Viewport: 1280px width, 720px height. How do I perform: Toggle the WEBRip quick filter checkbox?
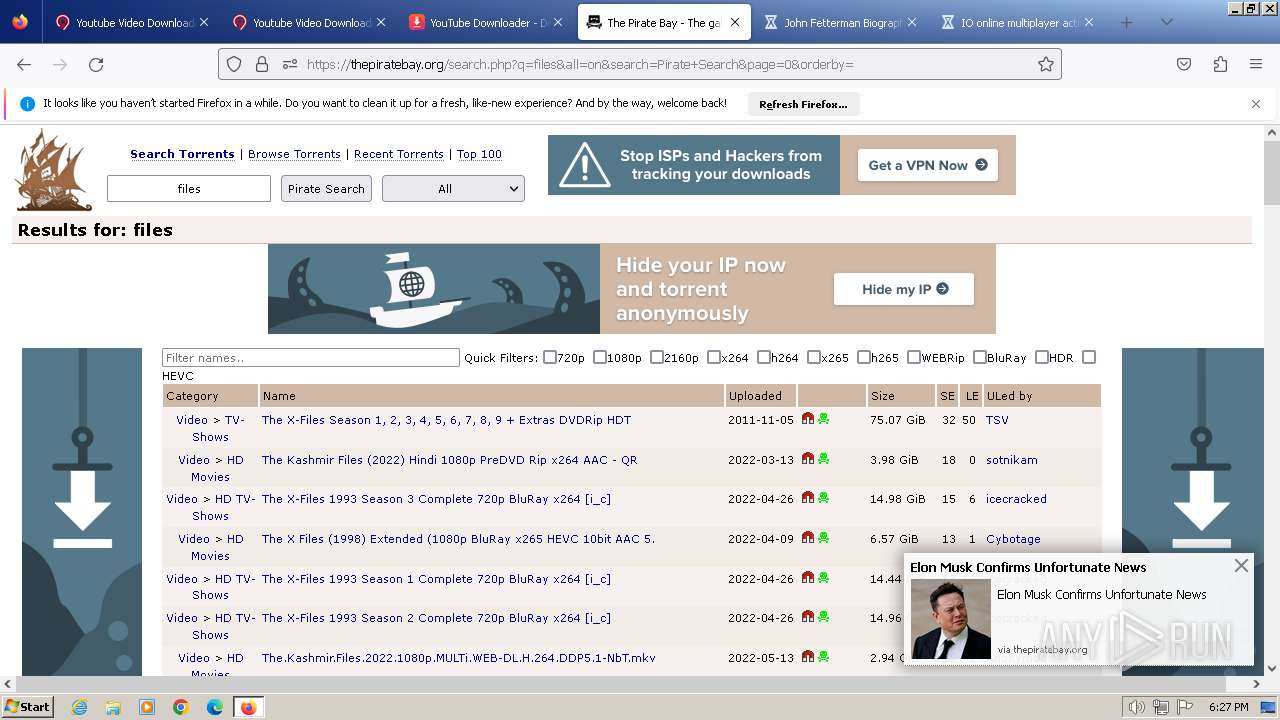914,357
